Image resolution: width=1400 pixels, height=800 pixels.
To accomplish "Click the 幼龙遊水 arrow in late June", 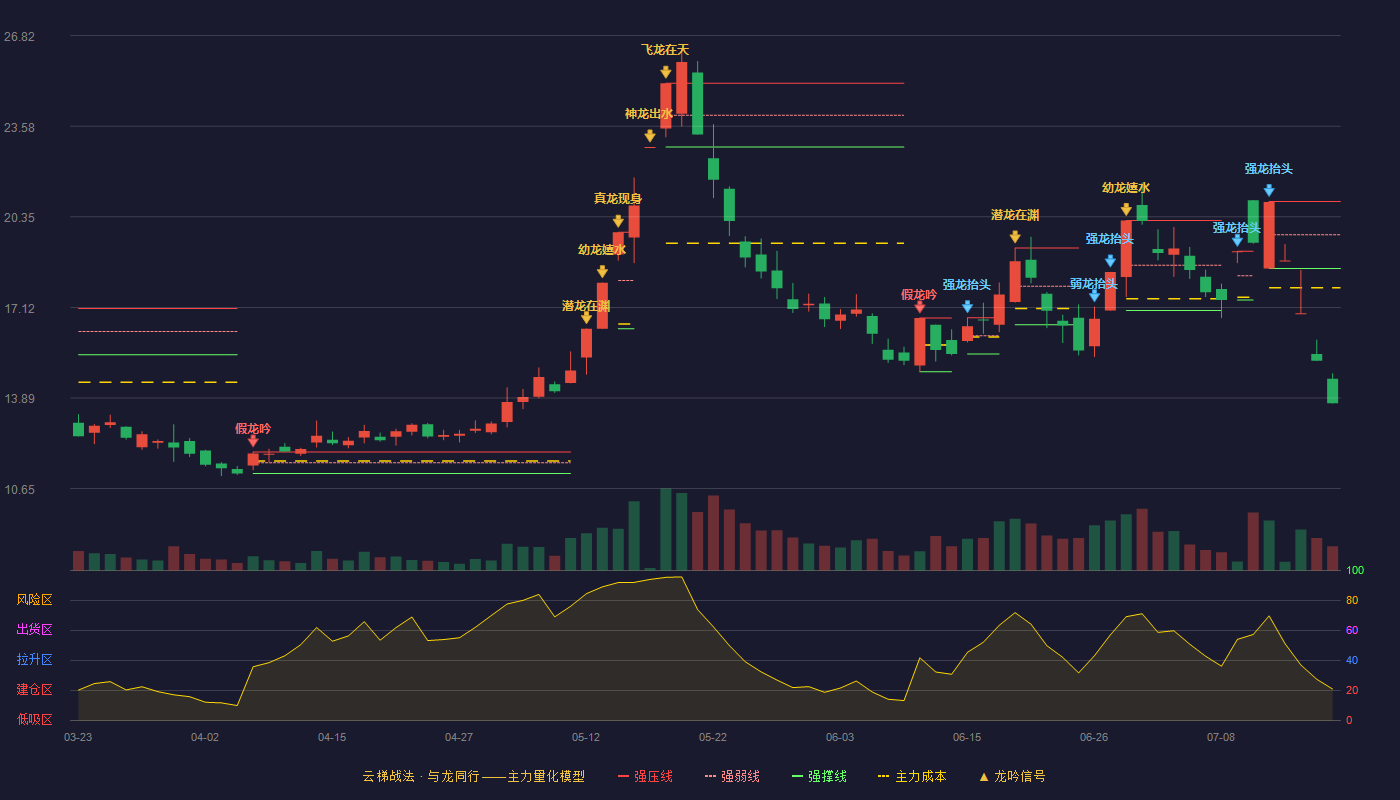I will tap(1126, 209).
